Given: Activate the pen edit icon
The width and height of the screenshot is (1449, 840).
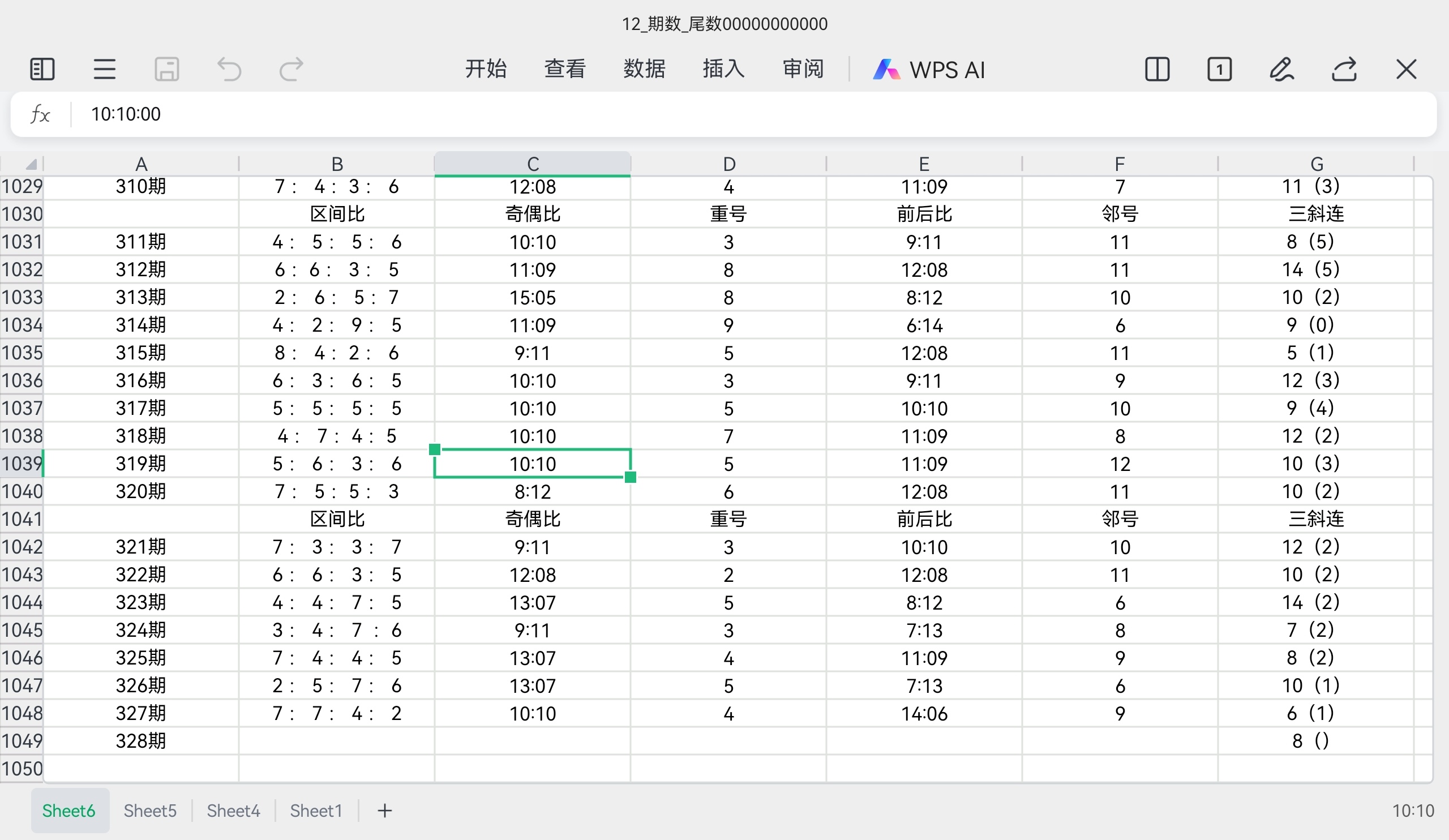Looking at the screenshot, I should [1281, 70].
